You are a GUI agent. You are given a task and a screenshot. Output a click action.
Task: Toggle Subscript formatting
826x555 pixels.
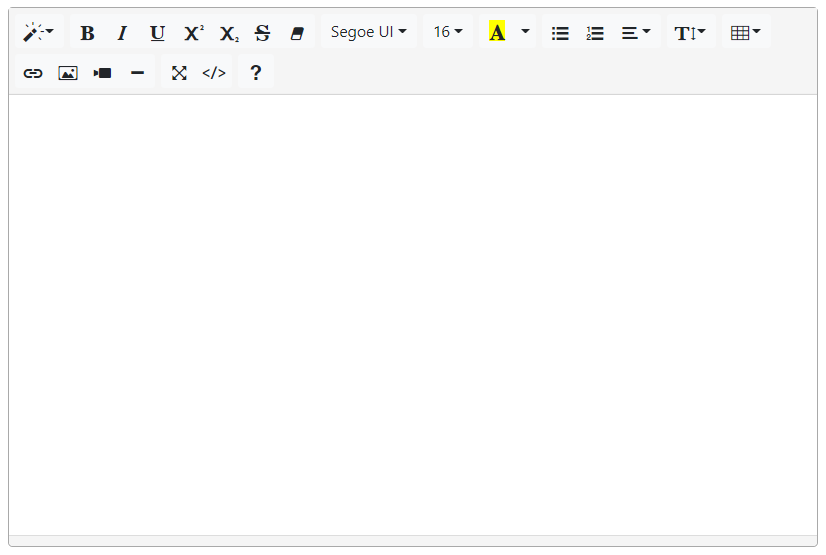click(x=229, y=32)
